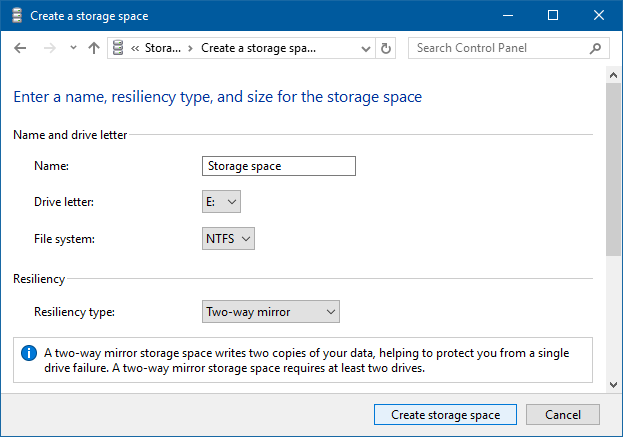Click the 'File system:' label
Image resolution: width=624 pixels, height=437 pixels.
click(x=64, y=239)
